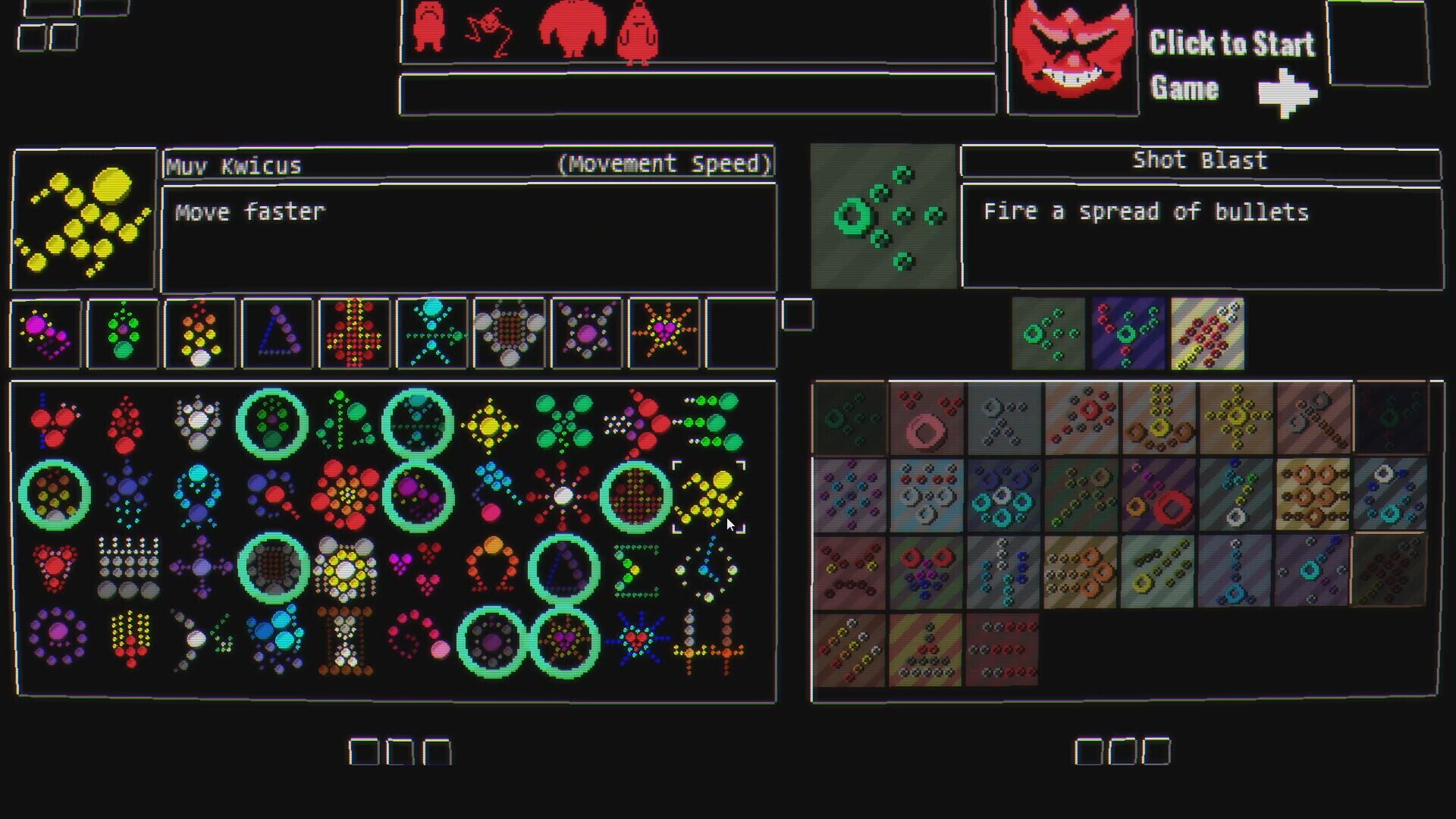Click the empty box right of Start Game
The image size is (1456, 819).
[1378, 44]
